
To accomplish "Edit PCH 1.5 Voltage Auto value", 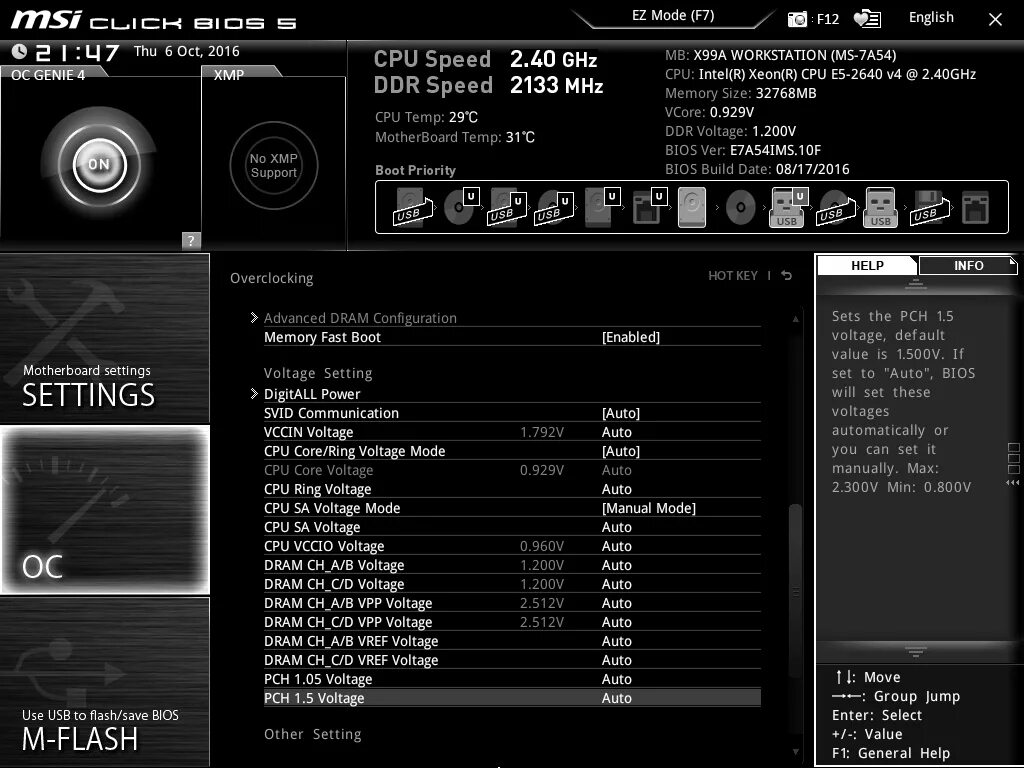I will (x=616, y=697).
